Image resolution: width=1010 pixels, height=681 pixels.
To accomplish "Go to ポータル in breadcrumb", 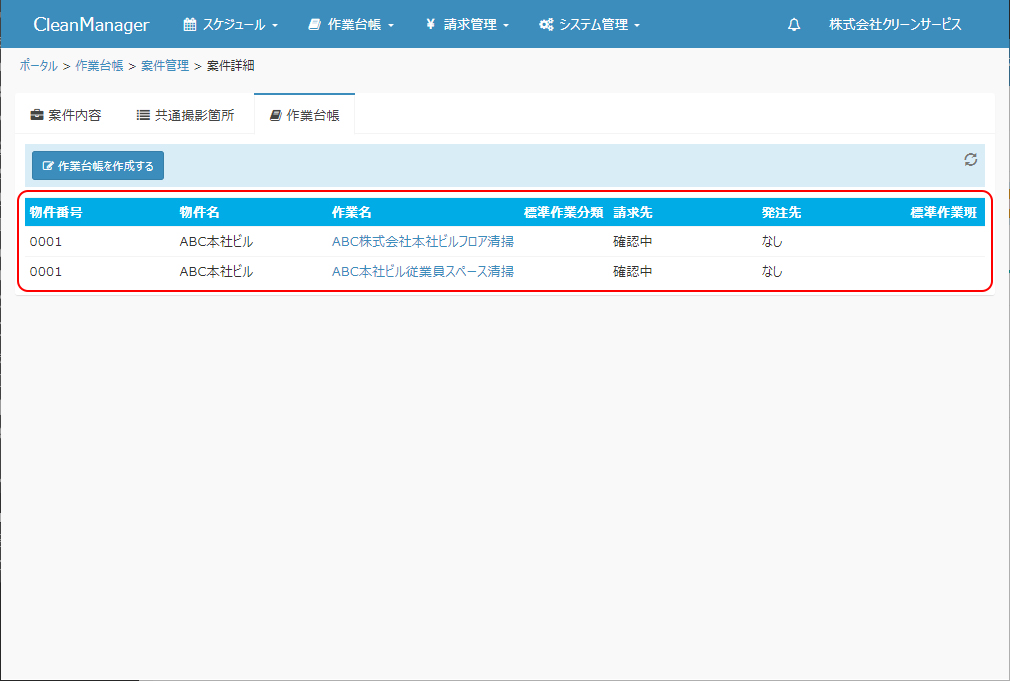I will point(38,65).
